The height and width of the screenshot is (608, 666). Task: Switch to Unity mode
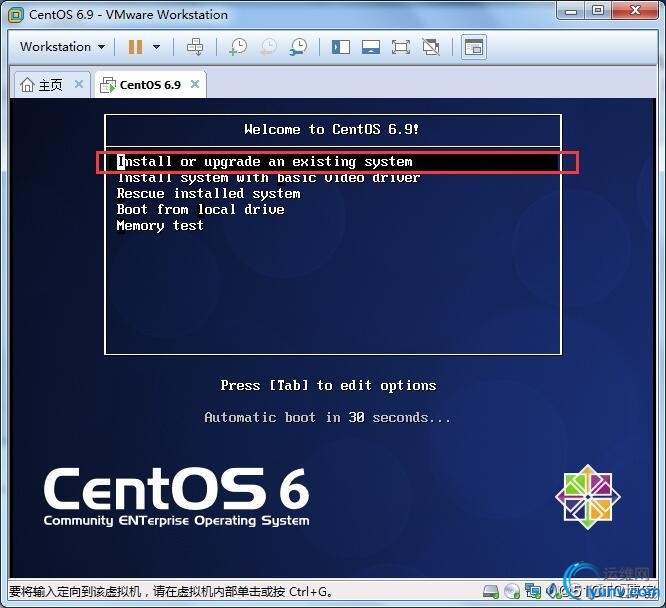coord(431,47)
